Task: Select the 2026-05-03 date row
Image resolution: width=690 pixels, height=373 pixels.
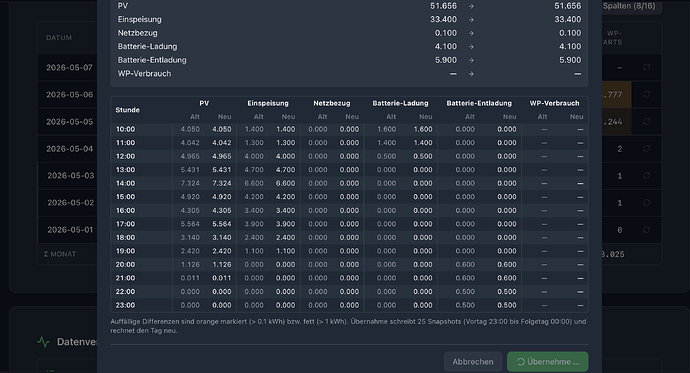Action: point(70,176)
